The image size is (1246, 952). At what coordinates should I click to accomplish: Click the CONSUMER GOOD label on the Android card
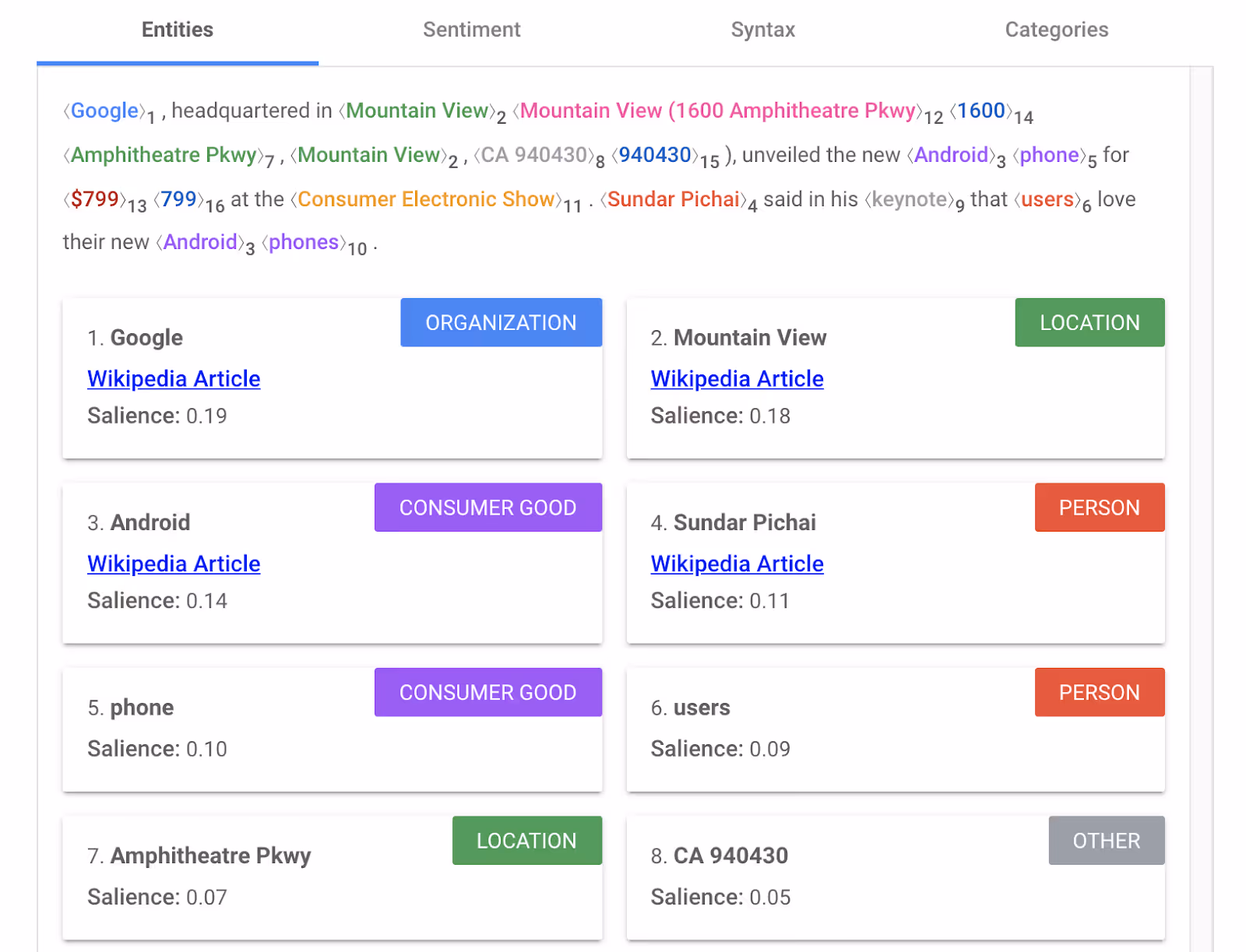click(x=487, y=508)
